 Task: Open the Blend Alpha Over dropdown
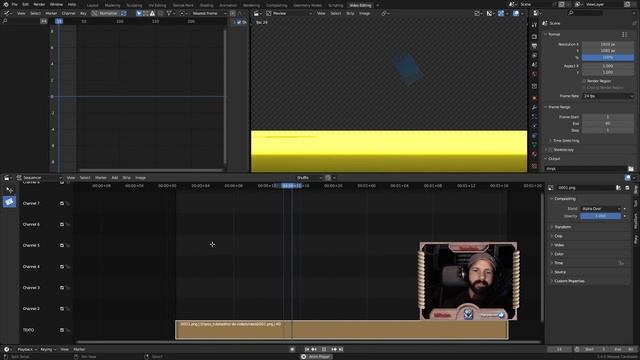(600, 209)
